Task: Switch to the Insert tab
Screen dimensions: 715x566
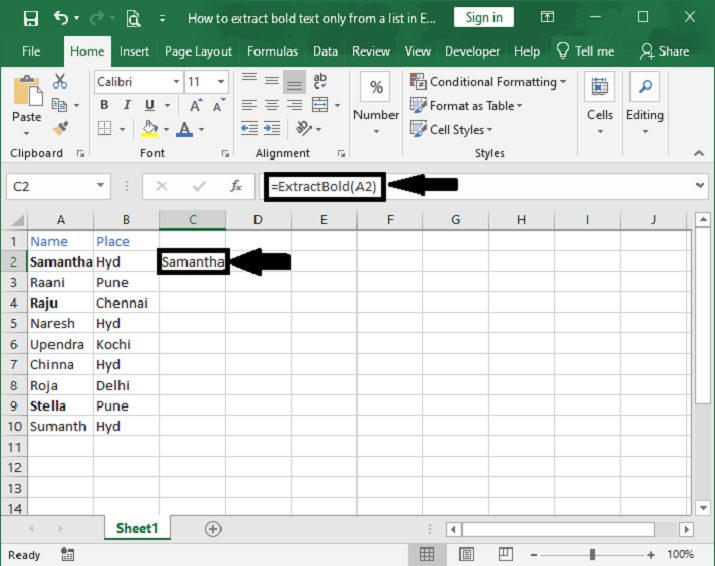Action: coord(134,51)
